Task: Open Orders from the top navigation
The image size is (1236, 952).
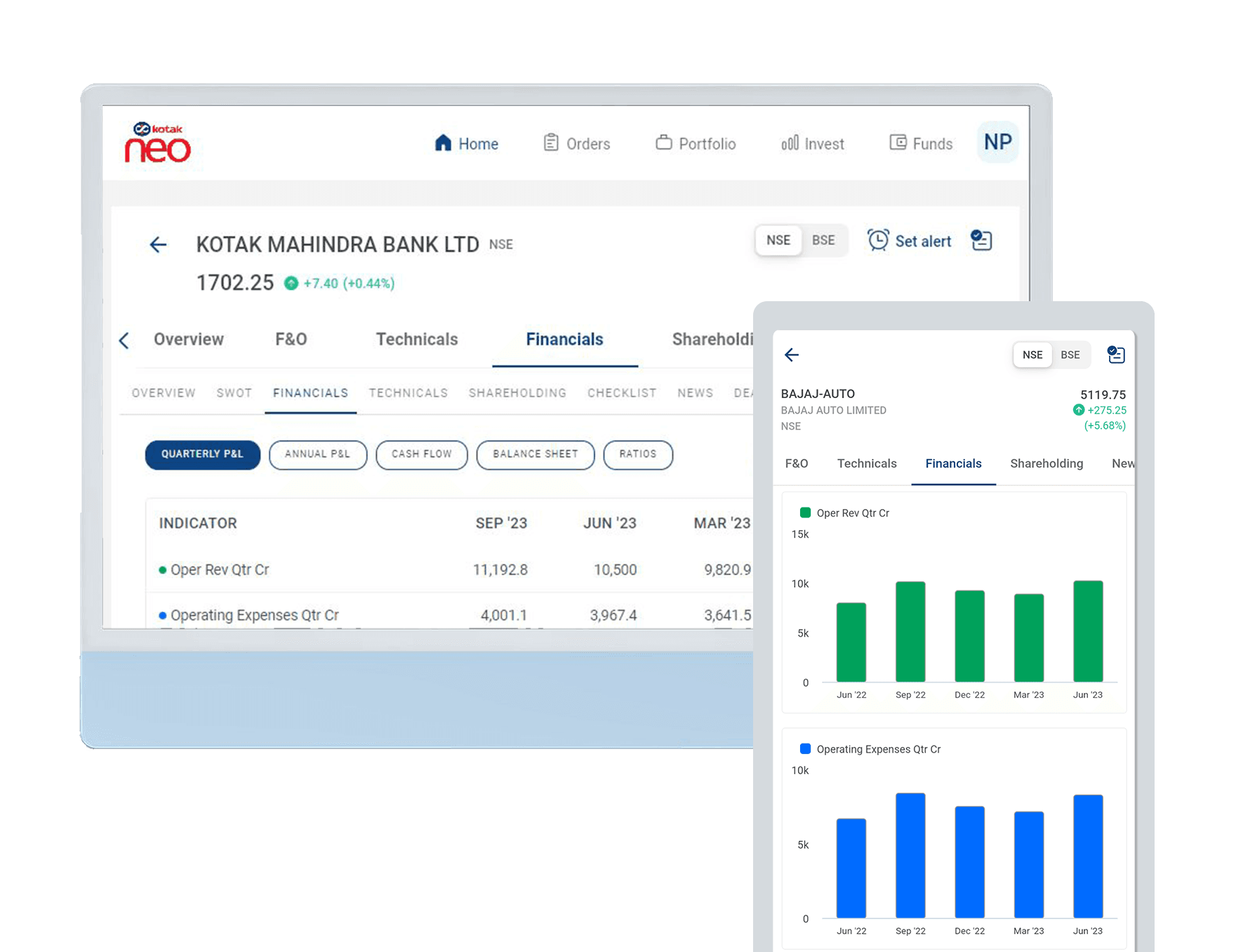Action: [x=577, y=144]
